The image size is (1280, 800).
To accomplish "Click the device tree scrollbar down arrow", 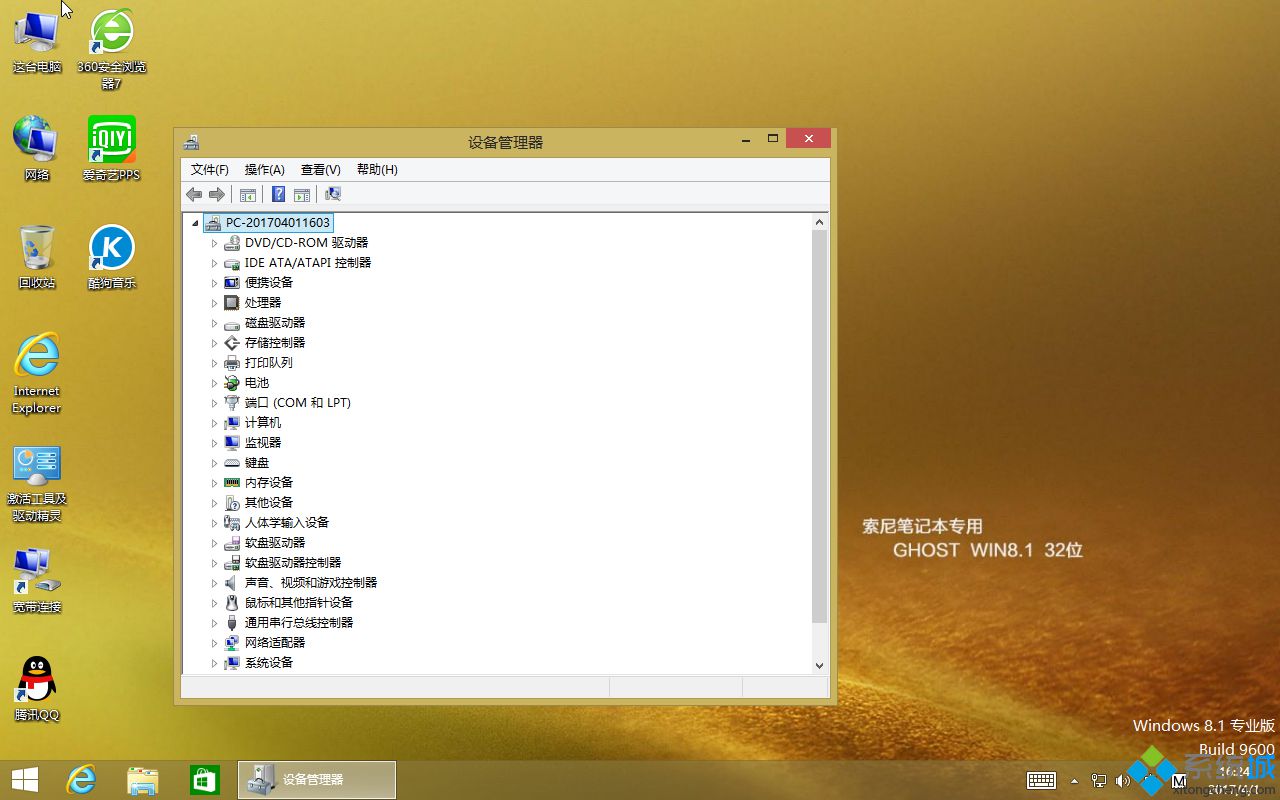I will pyautogui.click(x=819, y=665).
